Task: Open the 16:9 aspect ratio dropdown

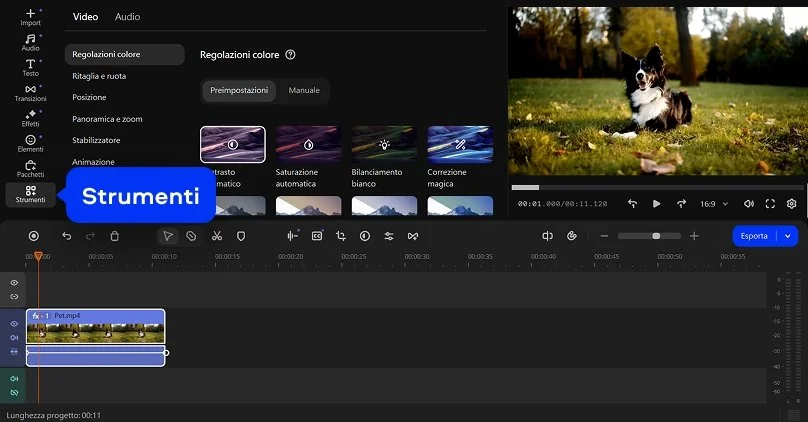Action: pos(712,204)
